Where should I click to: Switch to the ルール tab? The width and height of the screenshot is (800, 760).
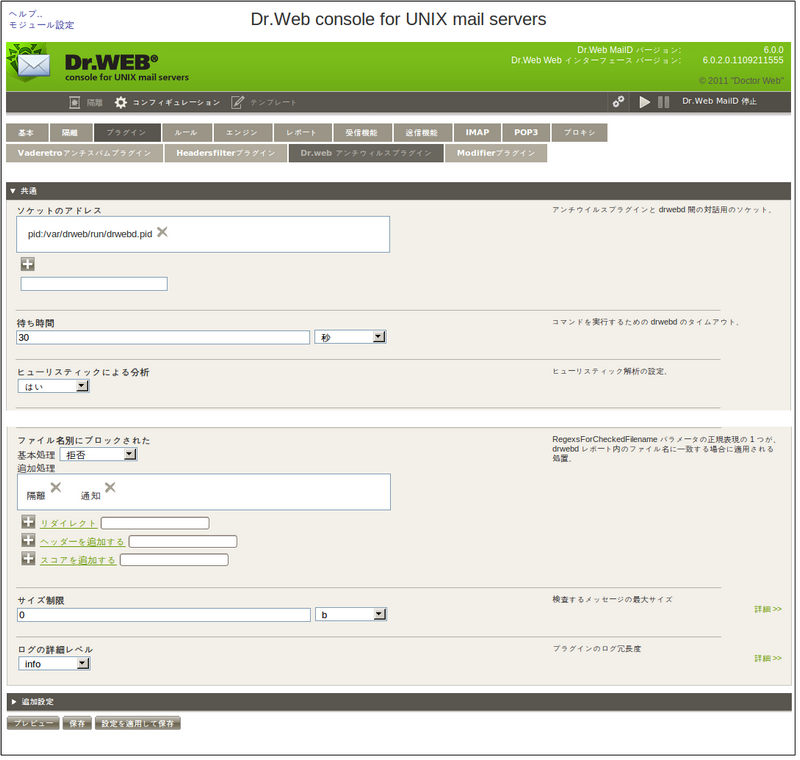click(x=187, y=133)
